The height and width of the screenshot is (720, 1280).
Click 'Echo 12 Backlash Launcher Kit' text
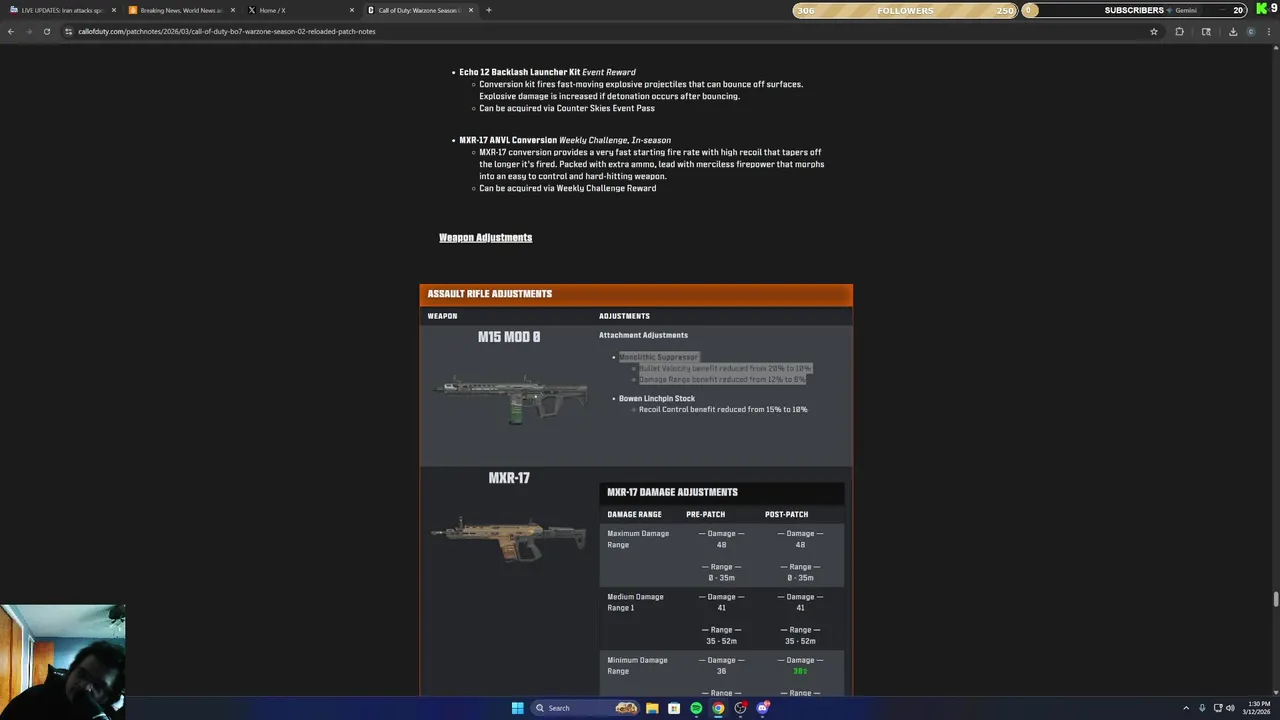(519, 72)
